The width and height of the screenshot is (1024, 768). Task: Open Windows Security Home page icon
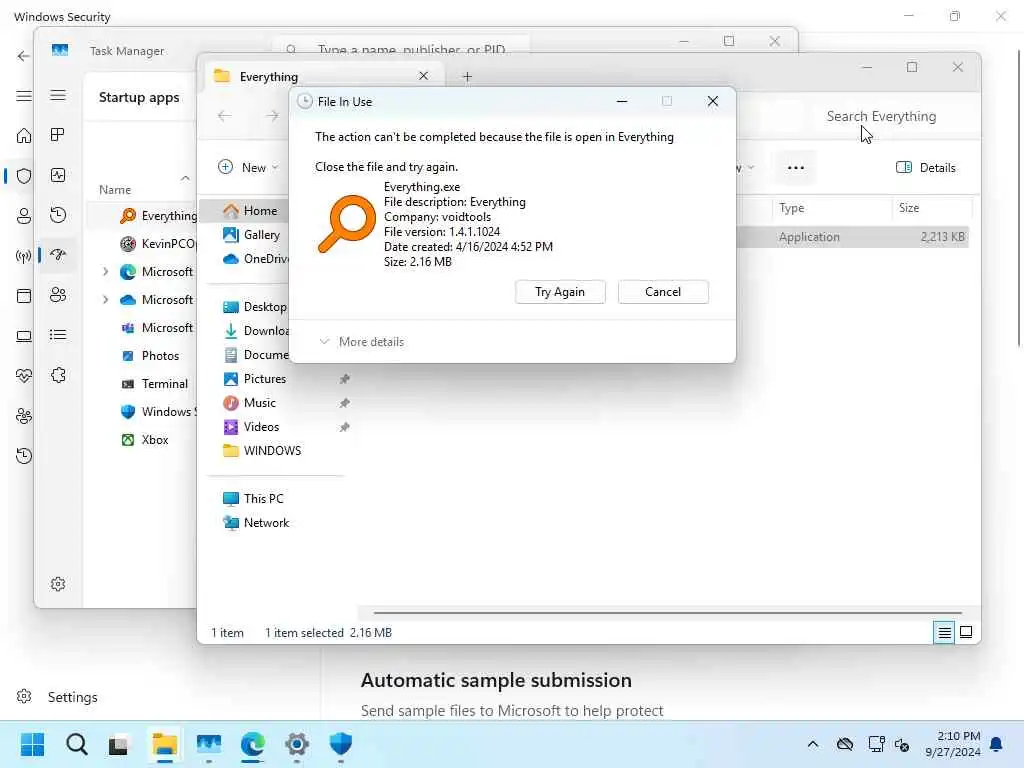pyautogui.click(x=24, y=136)
